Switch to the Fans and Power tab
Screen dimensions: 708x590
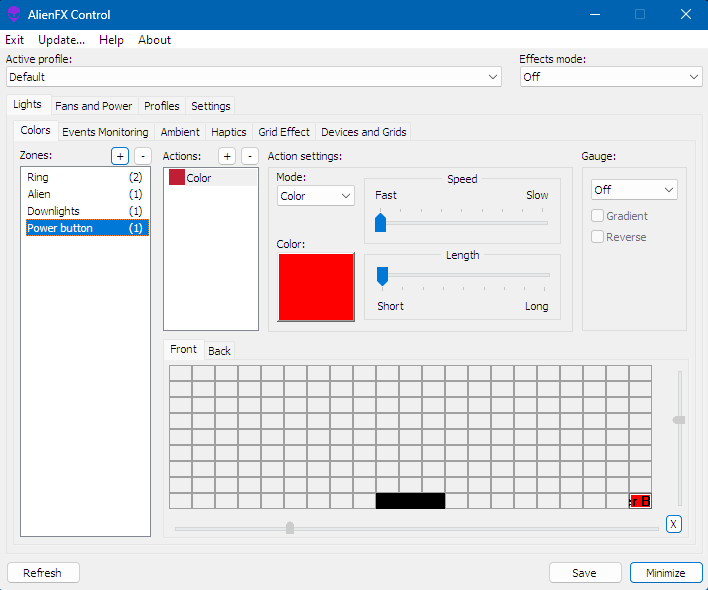(93, 106)
